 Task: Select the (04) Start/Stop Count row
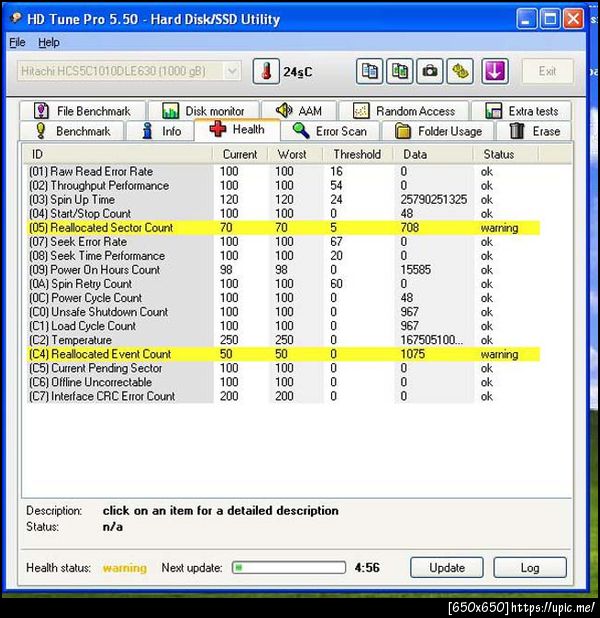tap(283, 214)
